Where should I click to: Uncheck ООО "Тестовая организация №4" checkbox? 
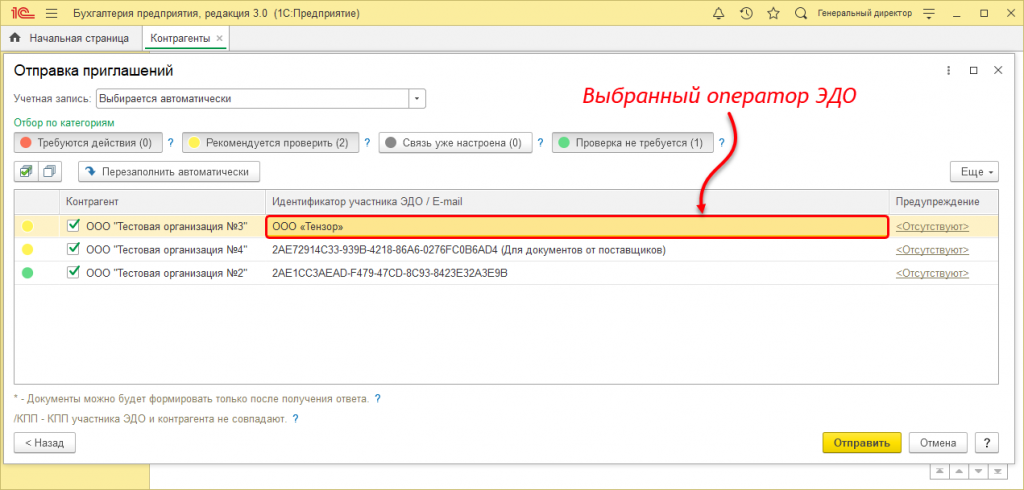point(73,249)
